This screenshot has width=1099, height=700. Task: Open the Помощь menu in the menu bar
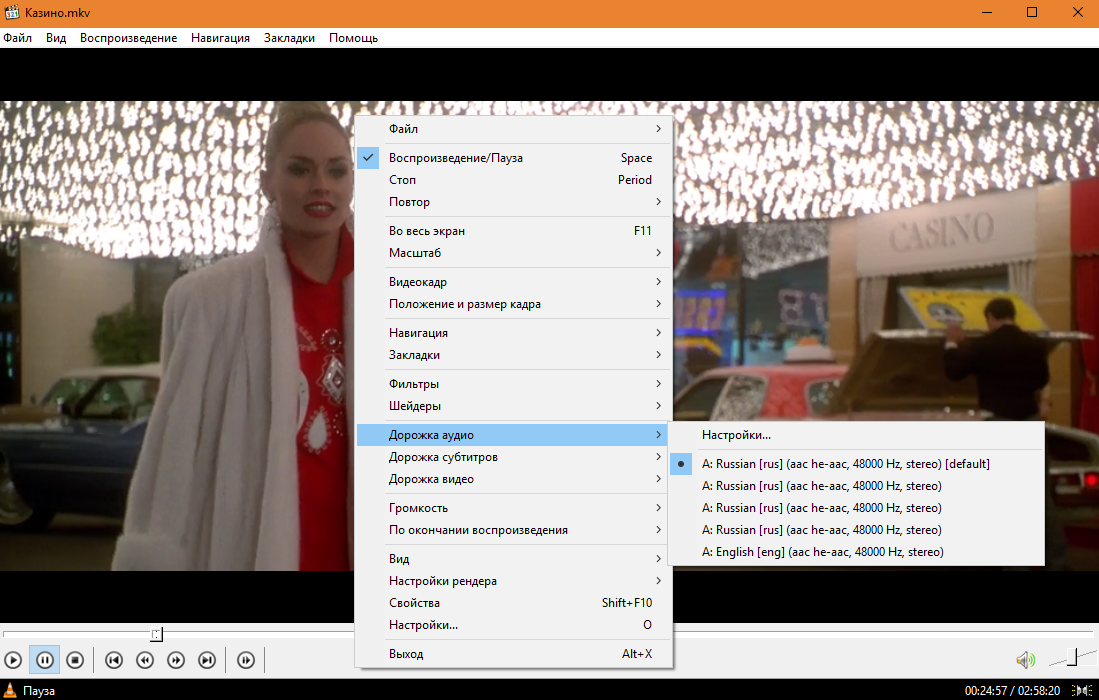353,38
